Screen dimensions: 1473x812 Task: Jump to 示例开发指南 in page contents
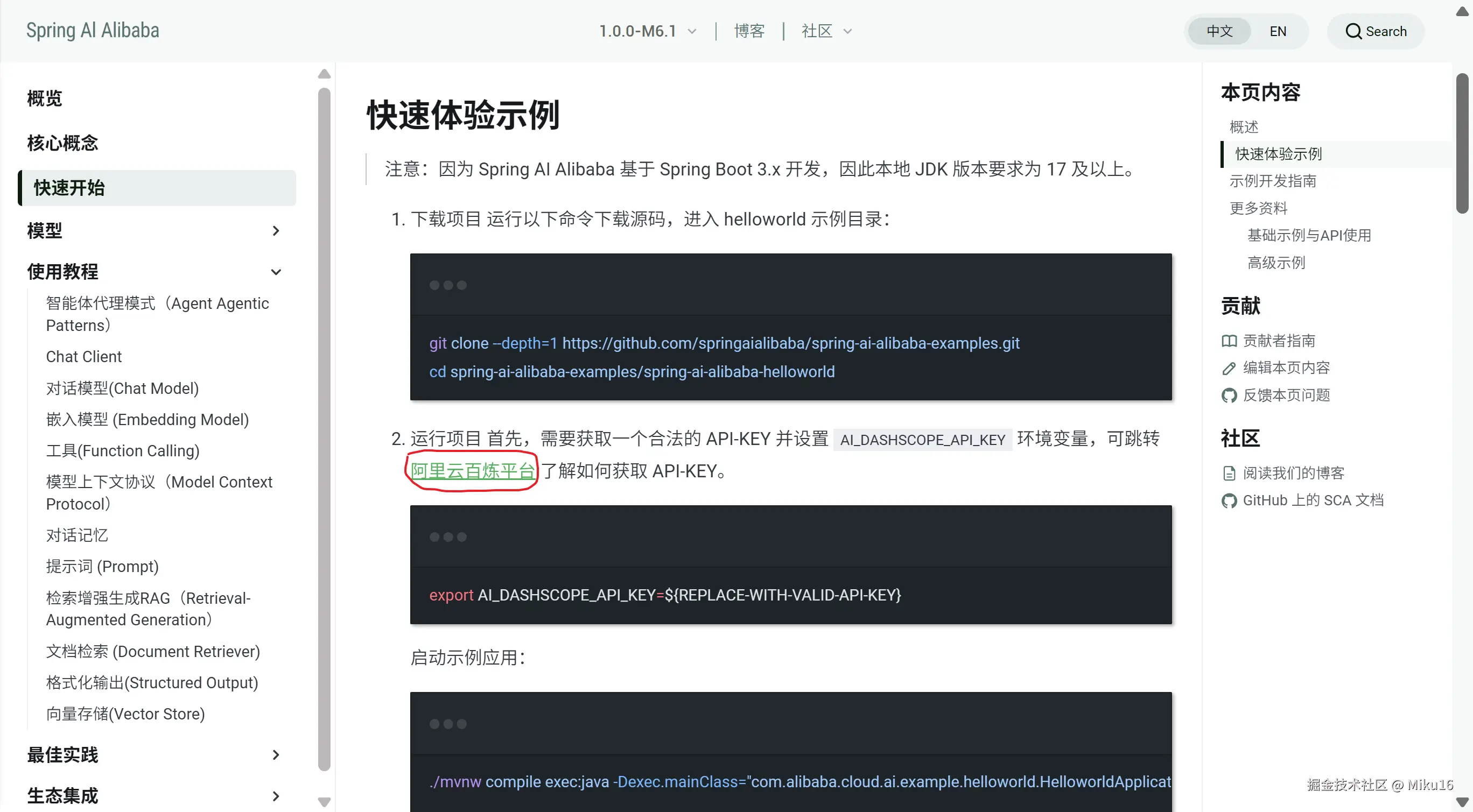click(1273, 181)
